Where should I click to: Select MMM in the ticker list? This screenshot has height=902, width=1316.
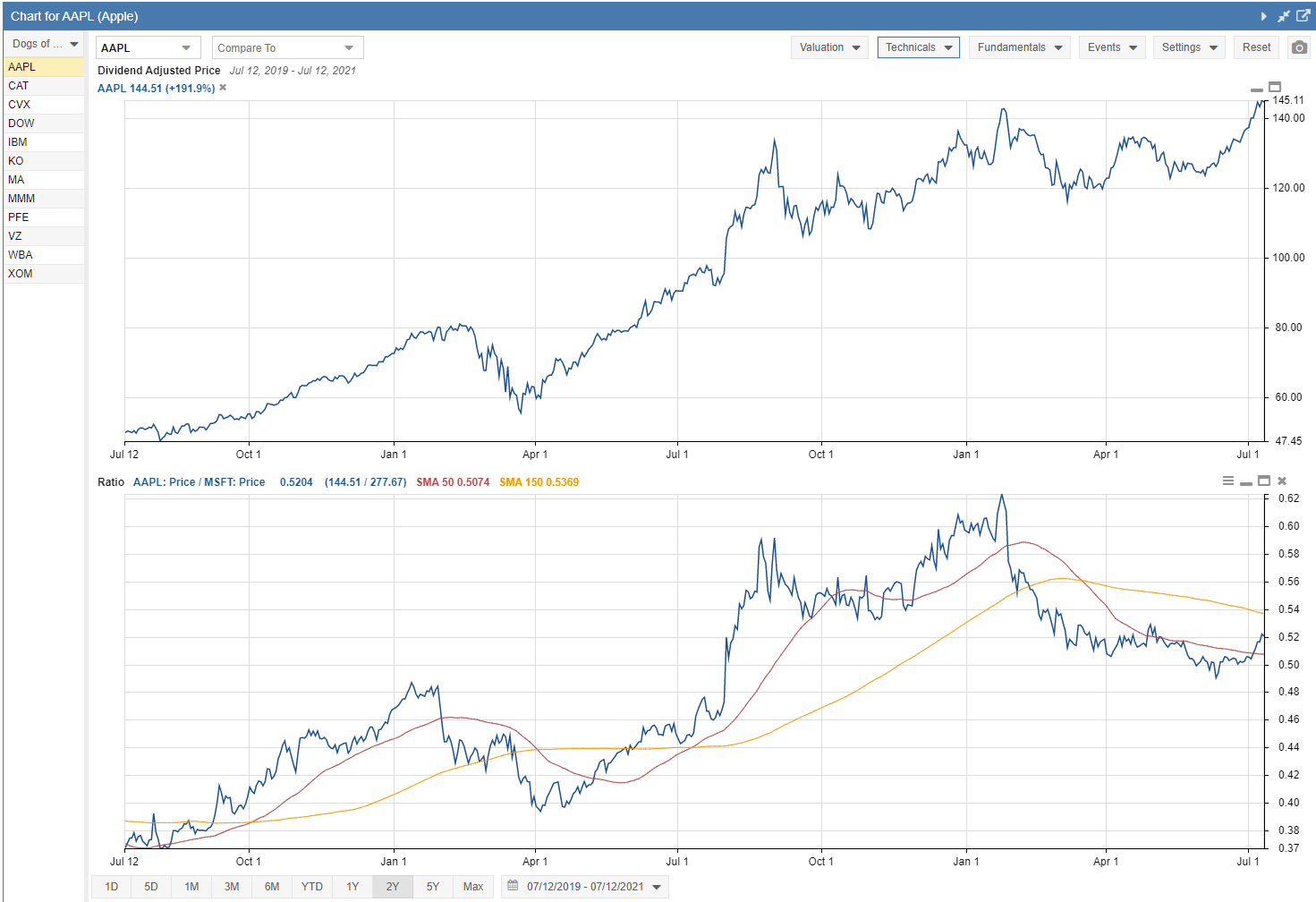[x=44, y=199]
